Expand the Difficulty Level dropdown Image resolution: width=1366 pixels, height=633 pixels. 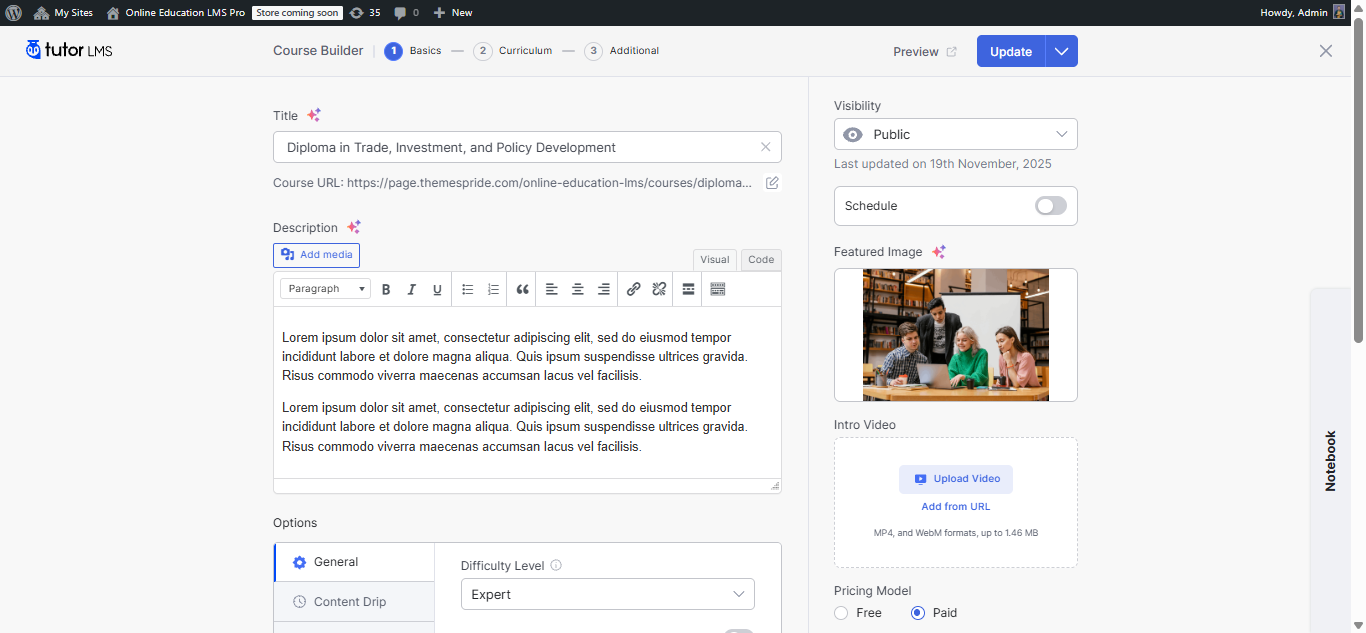tap(607, 594)
